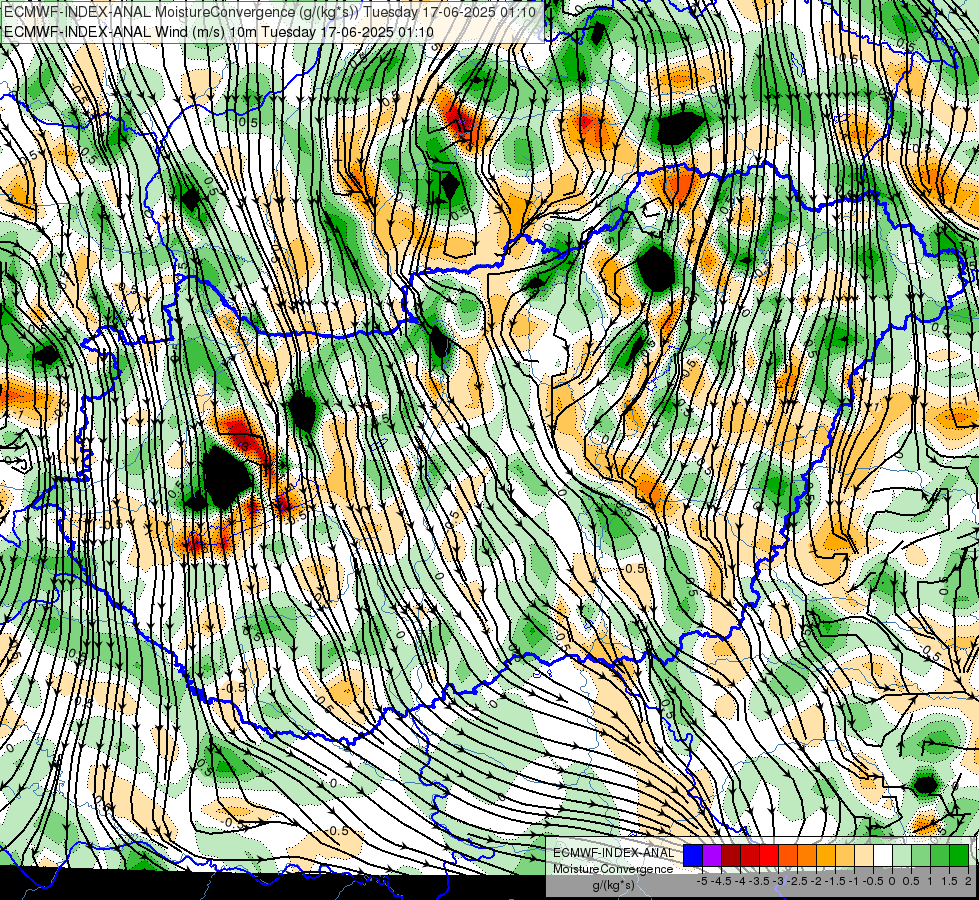Click the white legend swatch between -0.5 and 0
This screenshot has width=979, height=900.
[883, 856]
